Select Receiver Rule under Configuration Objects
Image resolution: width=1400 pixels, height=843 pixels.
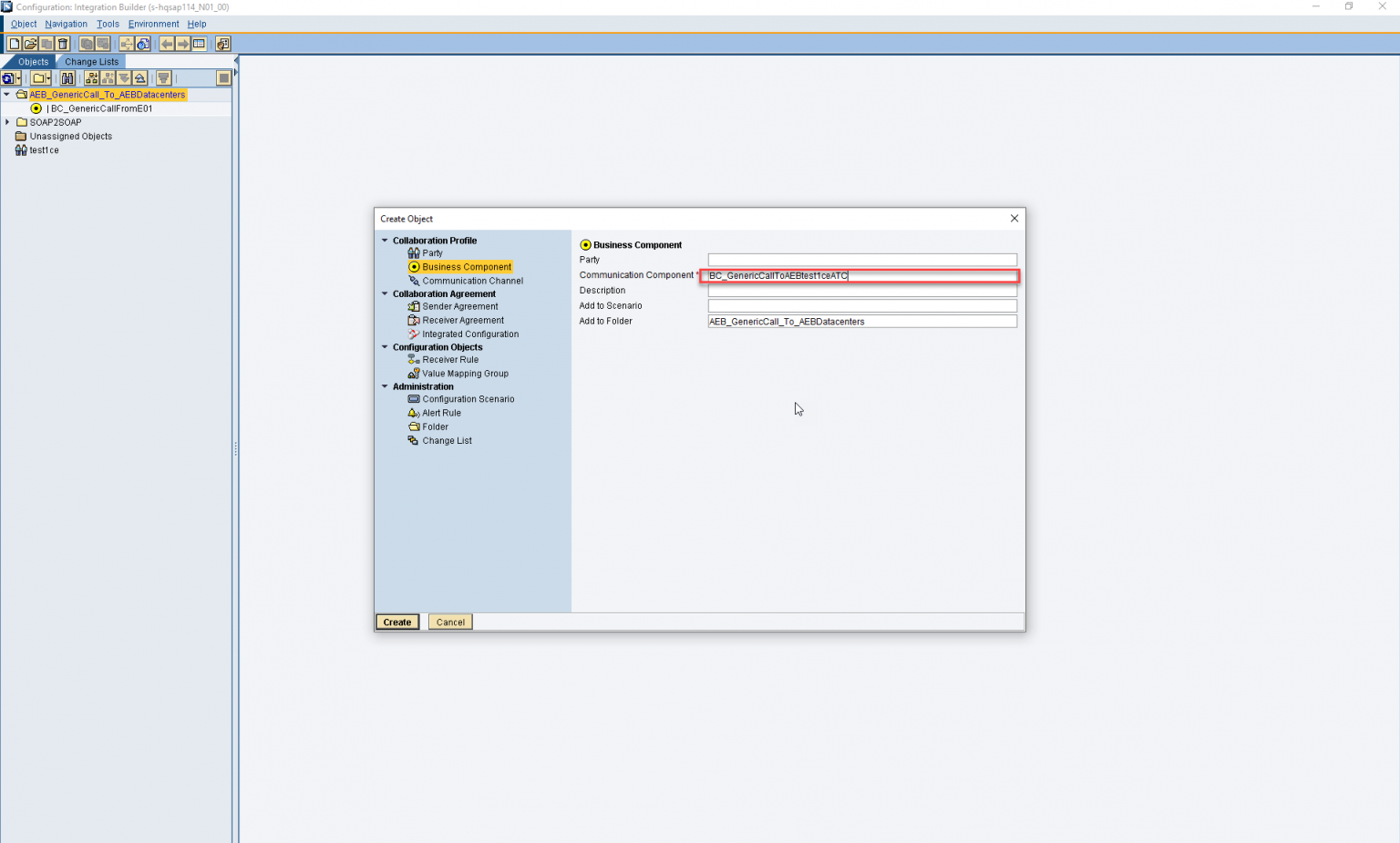tap(449, 359)
